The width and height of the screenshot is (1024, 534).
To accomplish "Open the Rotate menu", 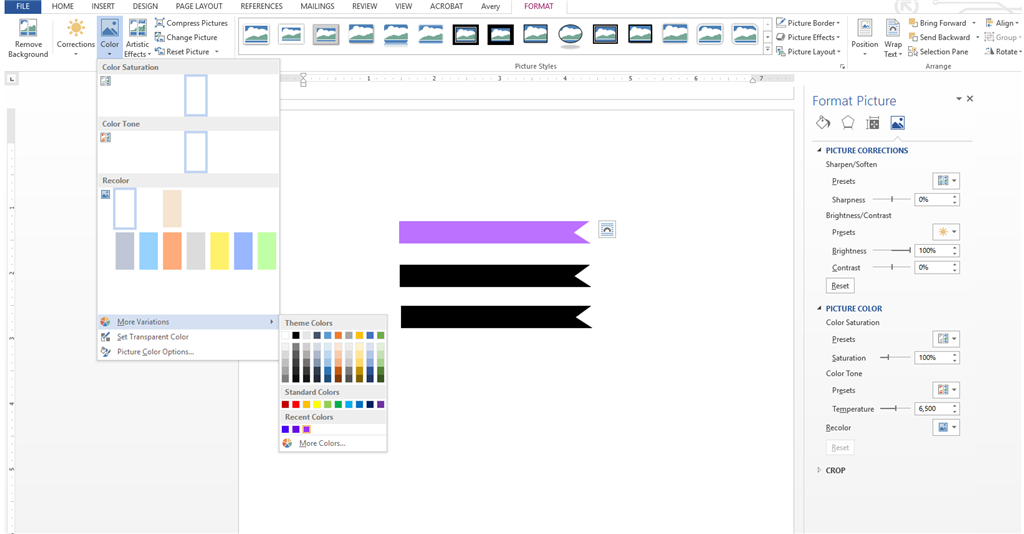I will coord(1002,52).
